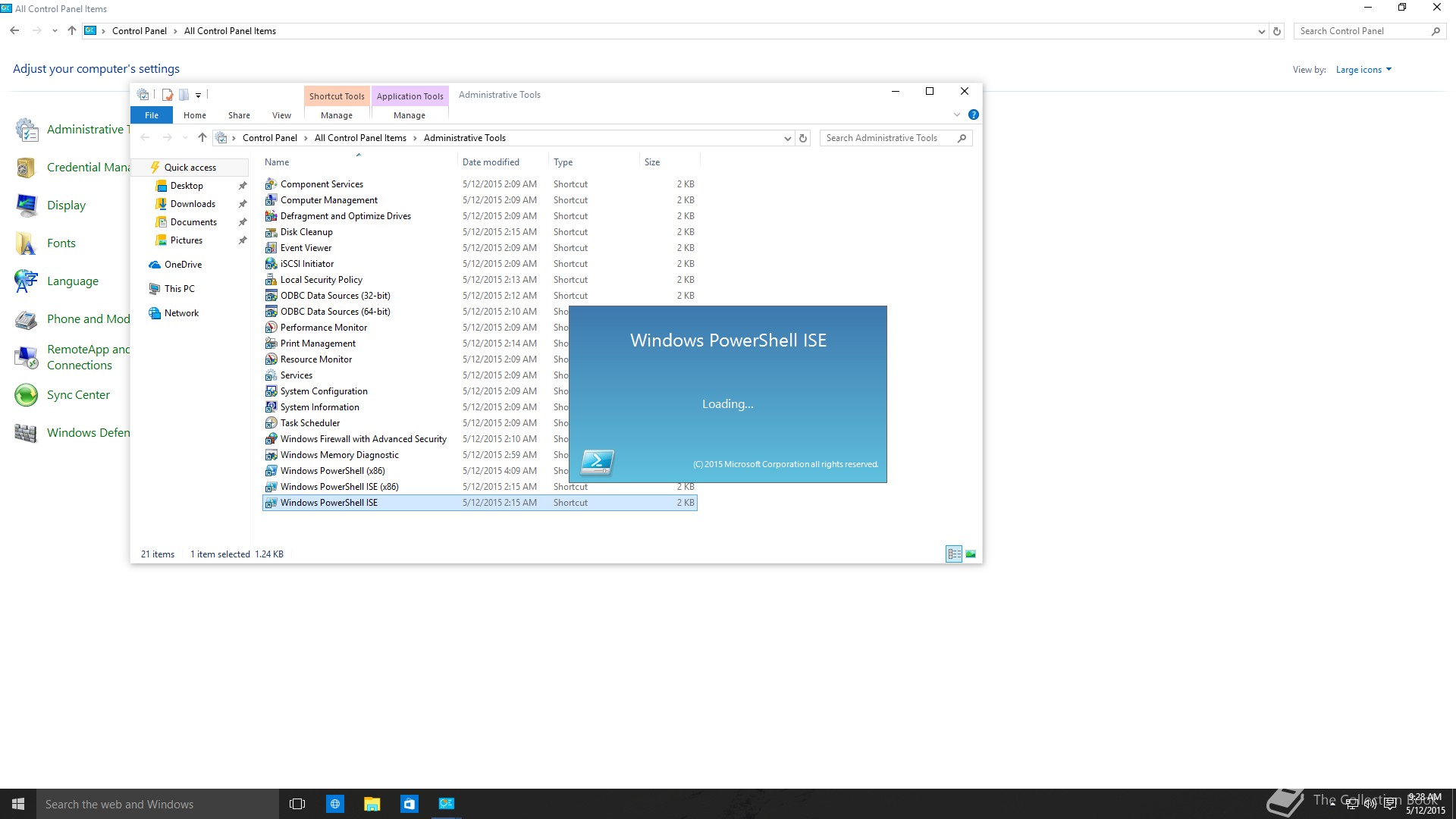Switch to the Share ribbon tab

pos(239,115)
